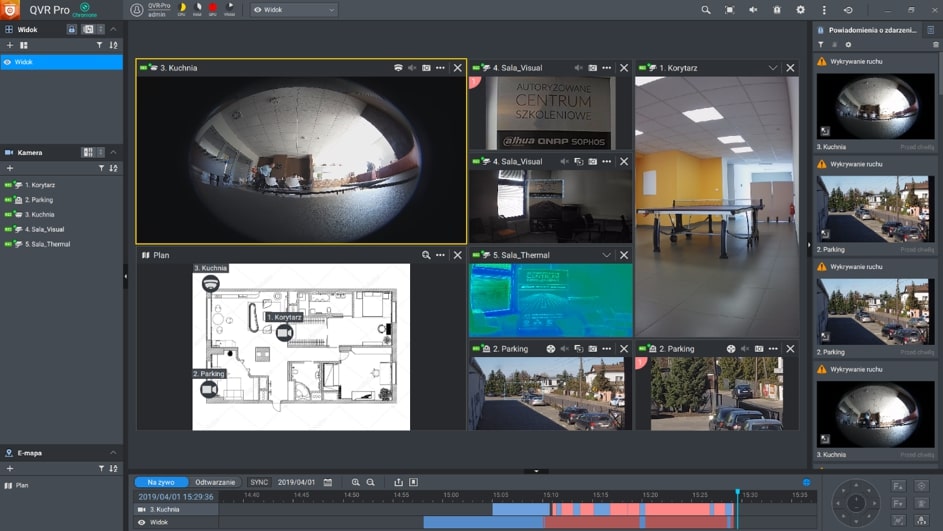Viewport: 943px width, 531px height.
Task: Click the Plan entry under E-mapa
Action: [22, 485]
